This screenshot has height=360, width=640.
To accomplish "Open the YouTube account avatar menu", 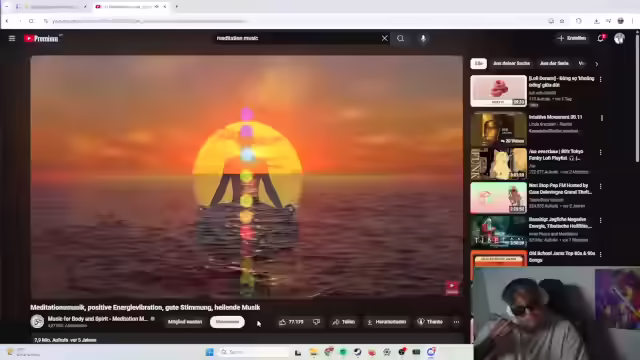I will coord(619,38).
